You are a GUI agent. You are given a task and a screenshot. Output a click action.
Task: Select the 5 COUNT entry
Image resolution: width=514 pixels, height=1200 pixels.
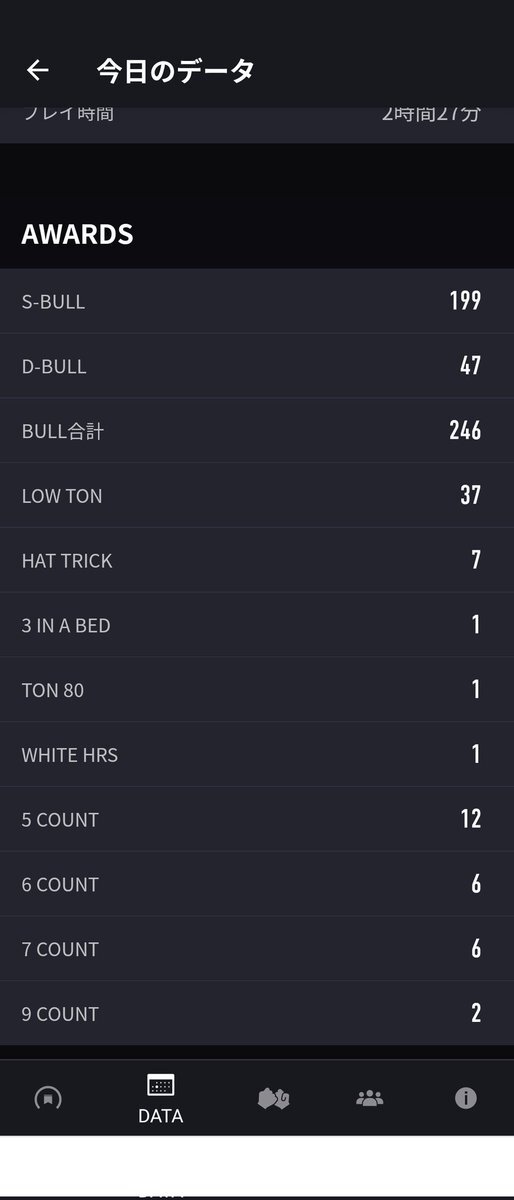257,819
